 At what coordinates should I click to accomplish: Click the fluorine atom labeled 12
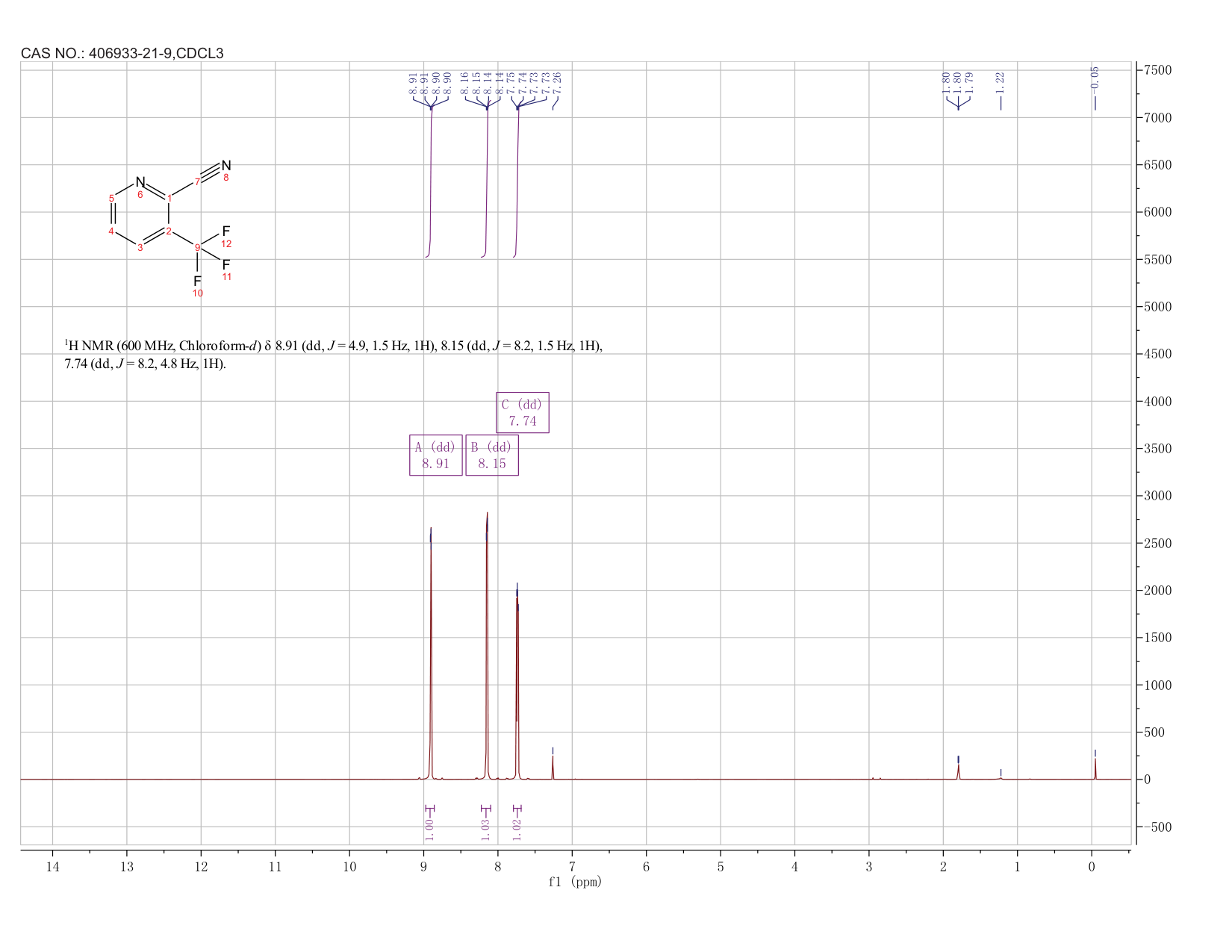pos(226,231)
